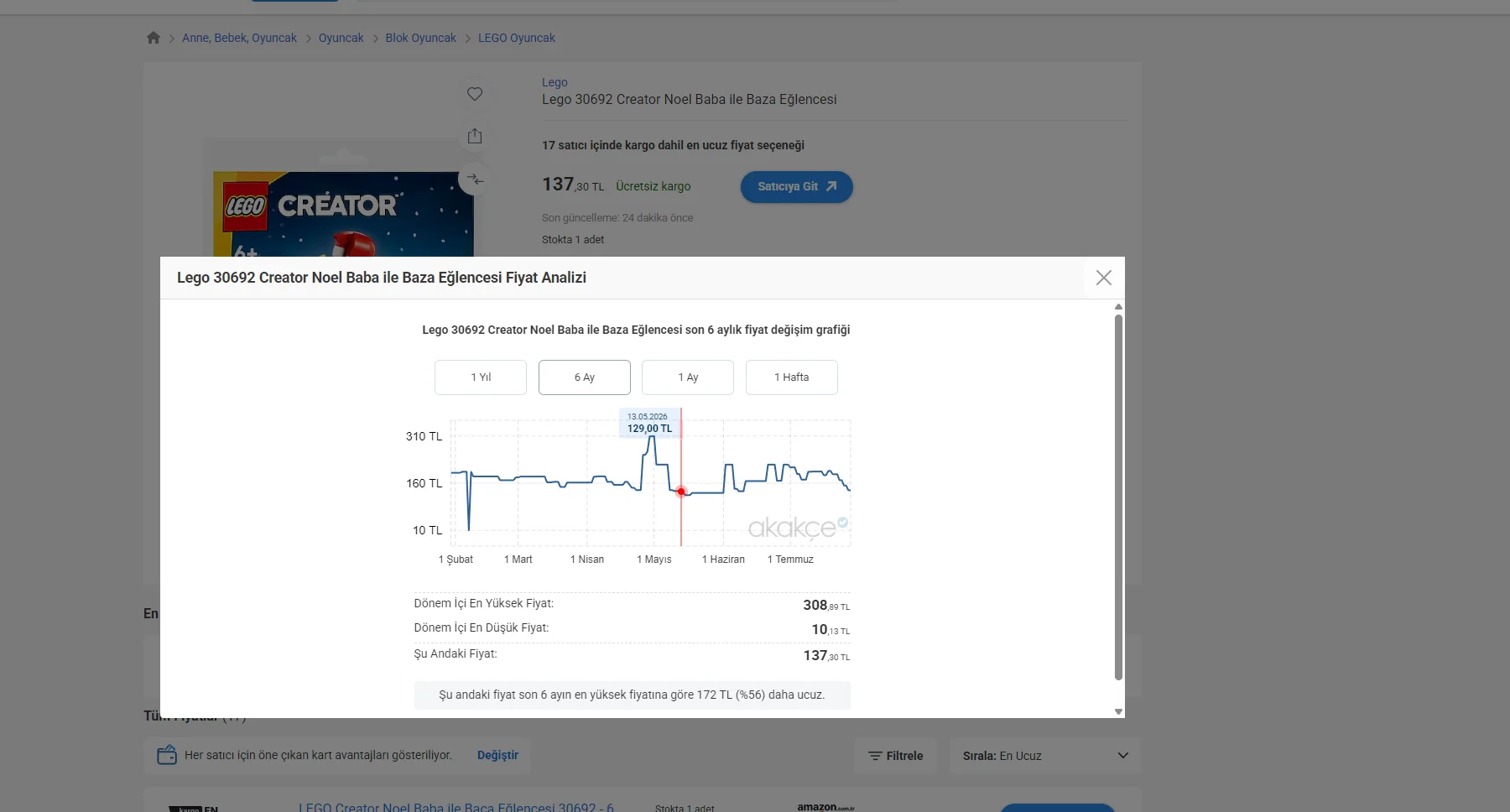1510x812 pixels.
Task: Select the 1 Yıl period tab
Action: [x=481, y=377]
